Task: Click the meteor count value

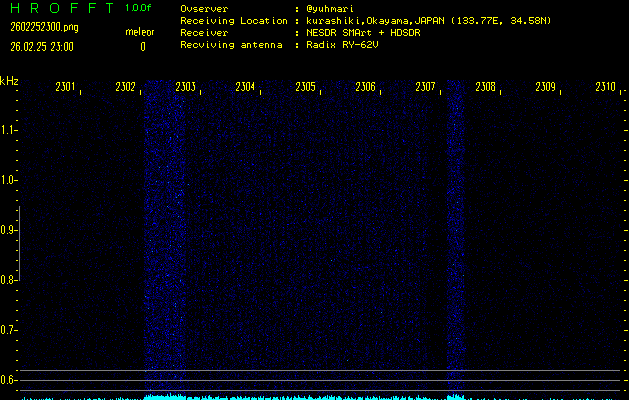Action: 143,47
